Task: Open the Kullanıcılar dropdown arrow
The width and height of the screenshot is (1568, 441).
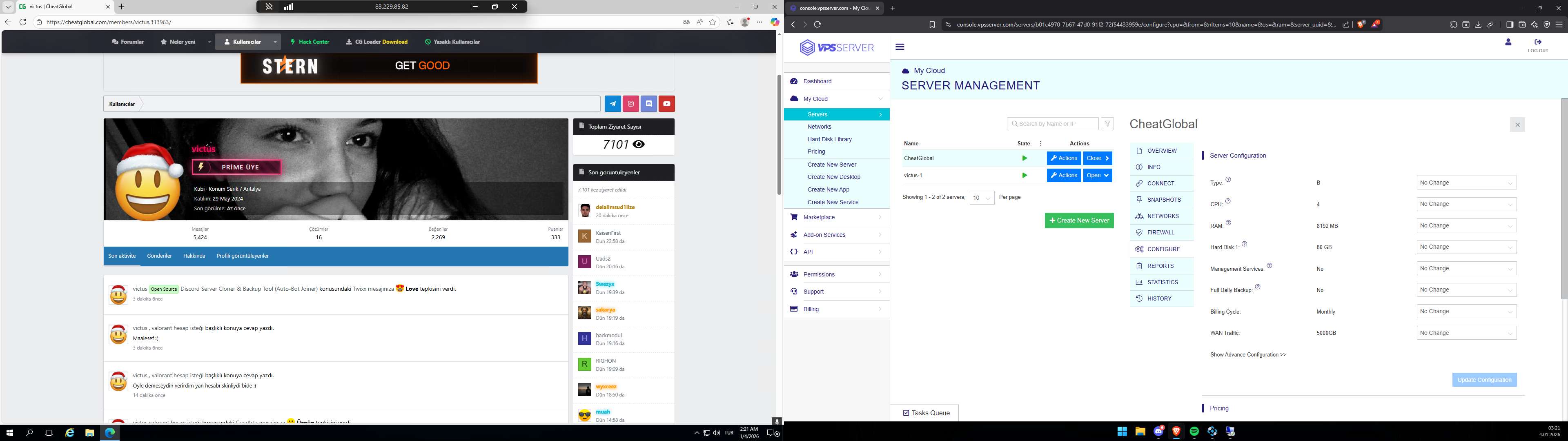Action: (275, 42)
